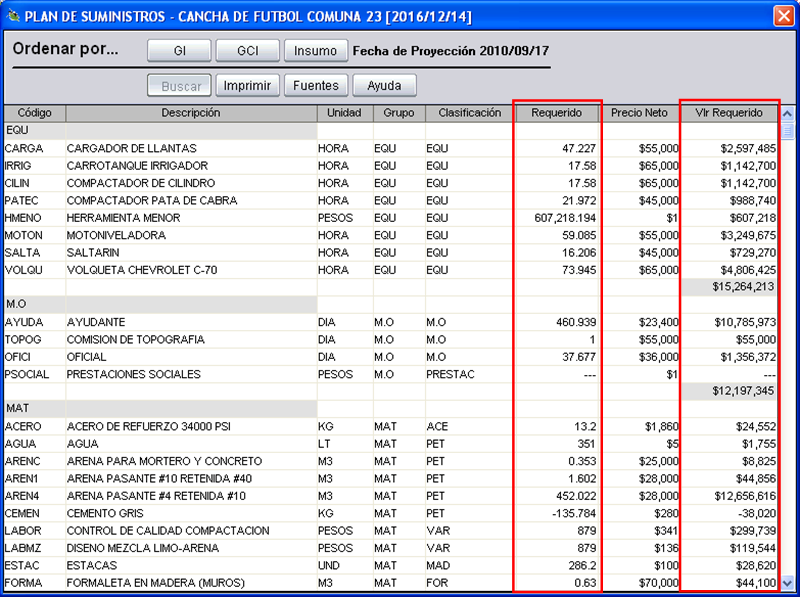The image size is (800, 597).
Task: Close the Plan de Suministros window
Action: 783,16
